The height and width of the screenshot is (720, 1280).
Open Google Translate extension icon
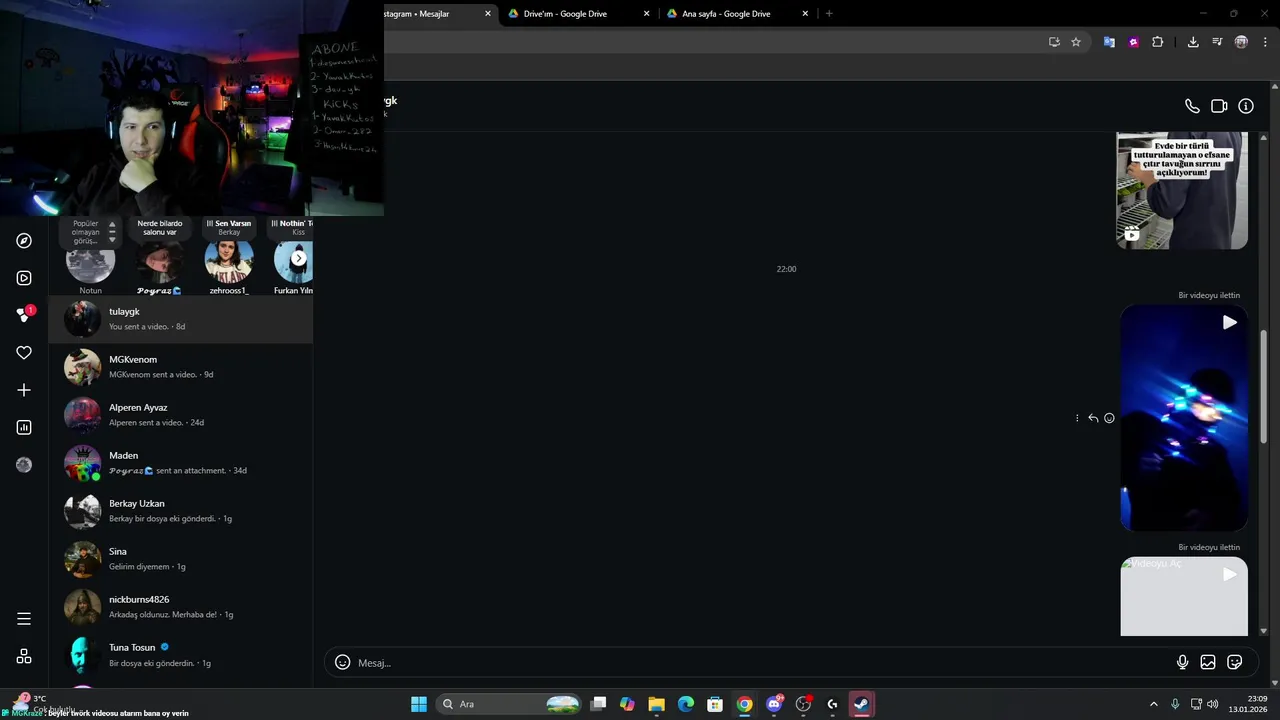[x=1109, y=42]
